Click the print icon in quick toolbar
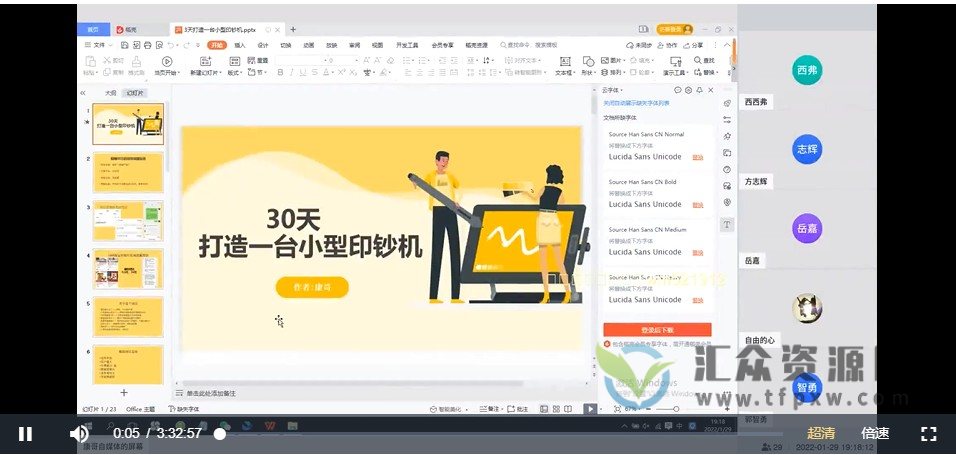This screenshot has height=455, width=956. 147,45
